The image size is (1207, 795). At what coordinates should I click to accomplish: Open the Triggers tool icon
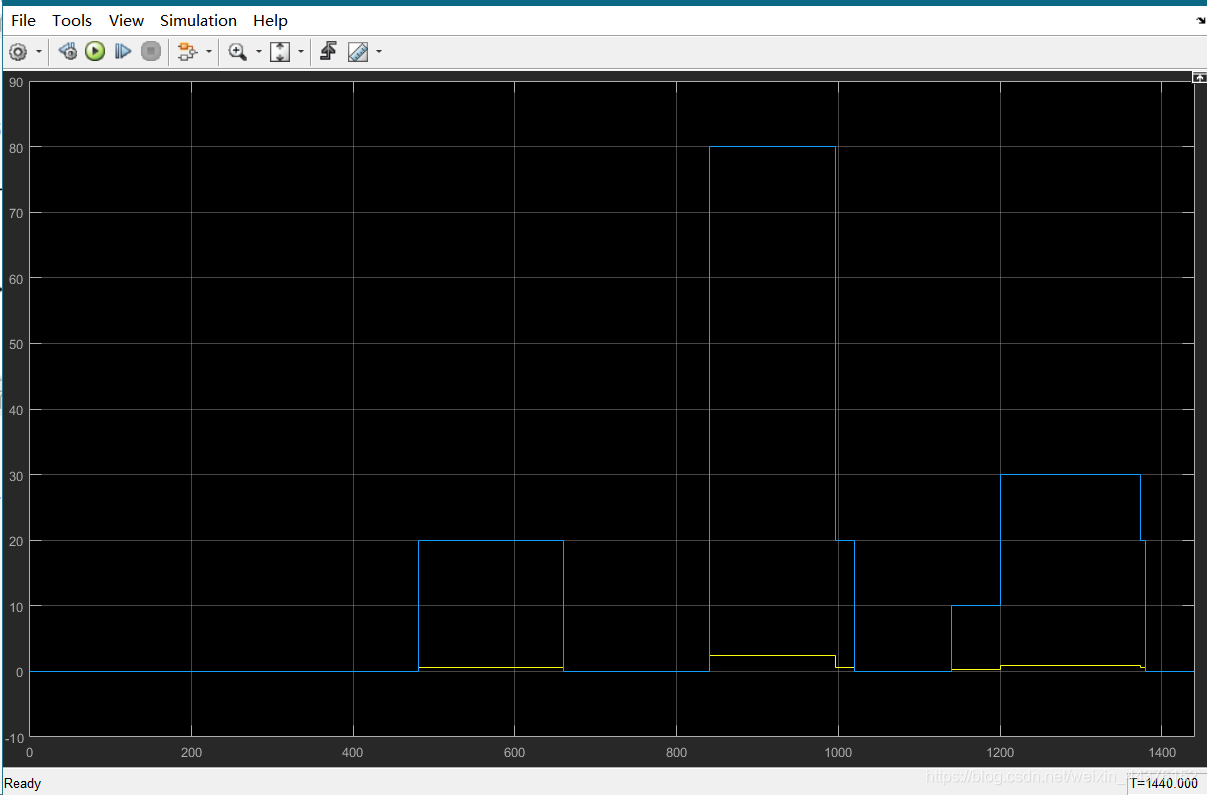point(328,51)
